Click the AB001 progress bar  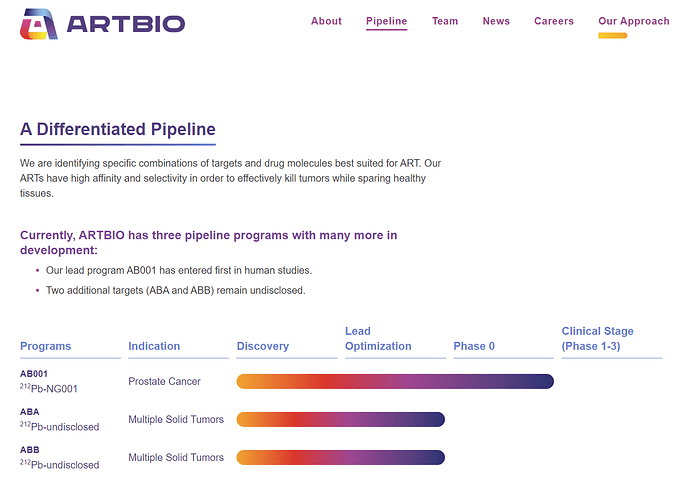point(395,381)
